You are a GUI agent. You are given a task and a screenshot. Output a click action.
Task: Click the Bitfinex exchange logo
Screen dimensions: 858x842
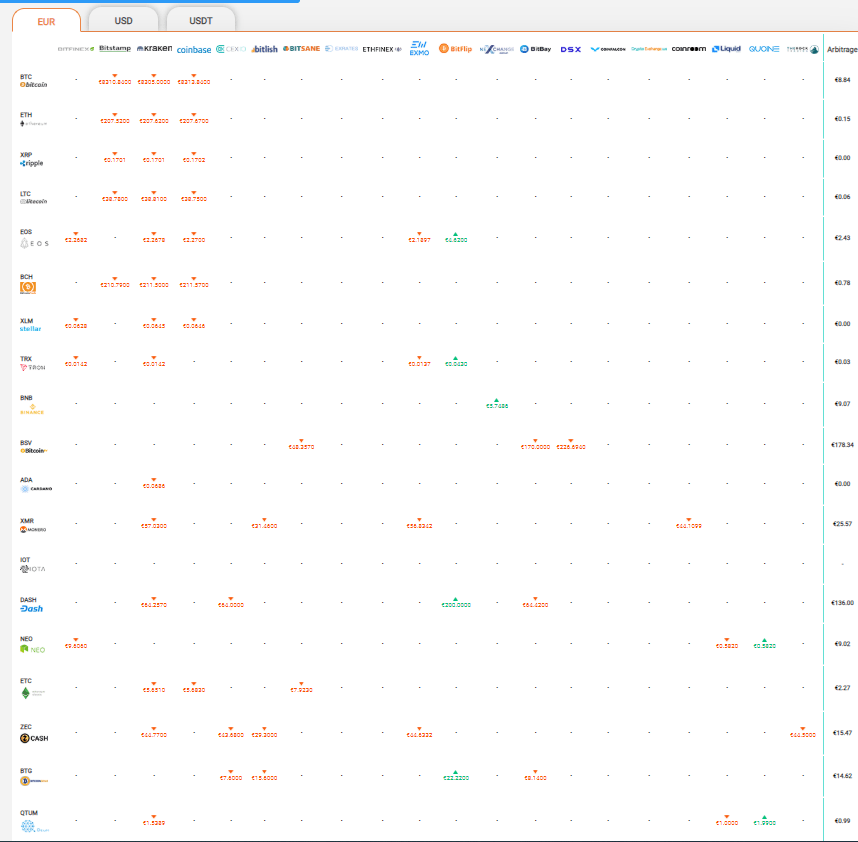pyautogui.click(x=76, y=49)
